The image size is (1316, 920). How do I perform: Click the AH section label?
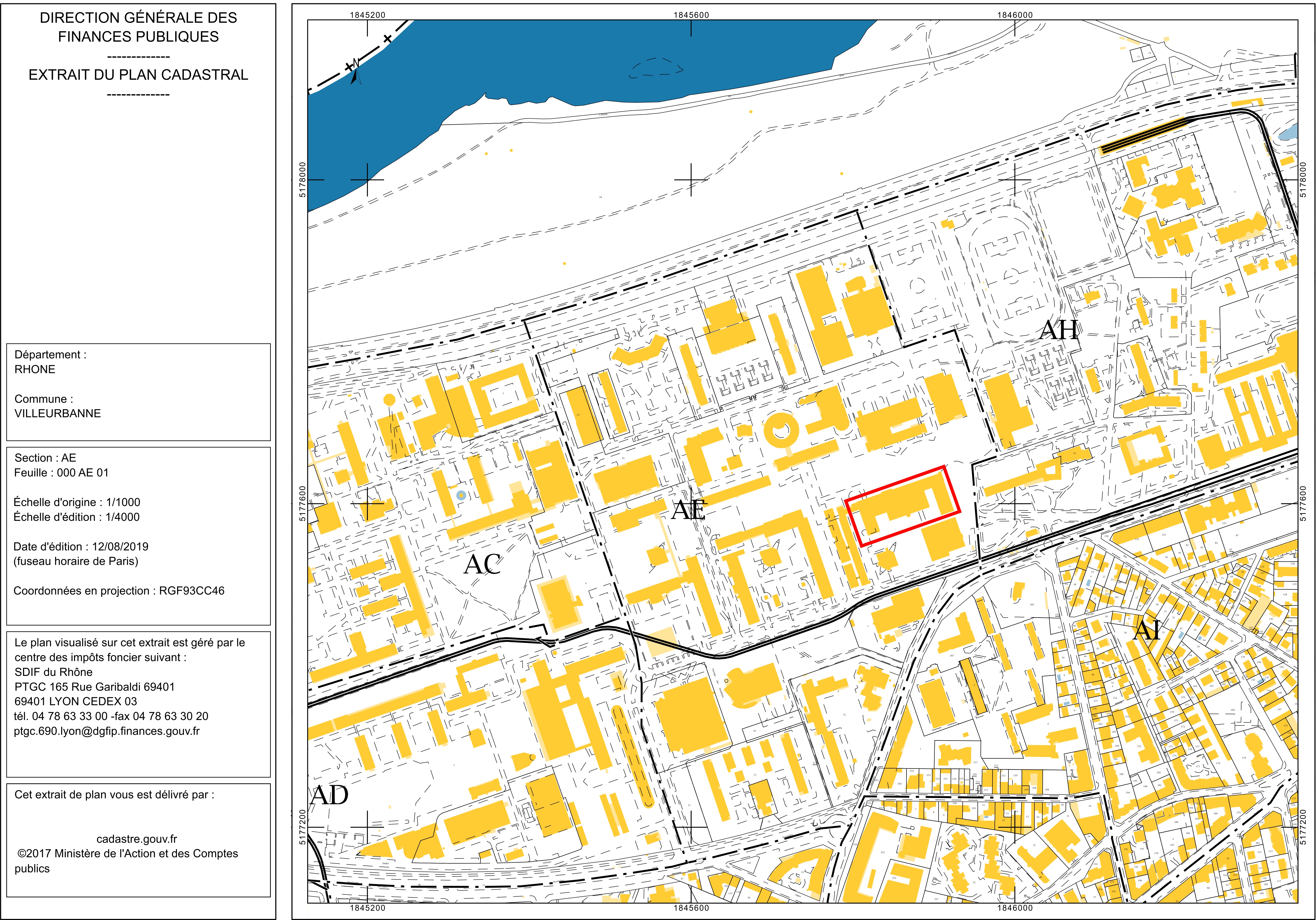click(x=1059, y=330)
